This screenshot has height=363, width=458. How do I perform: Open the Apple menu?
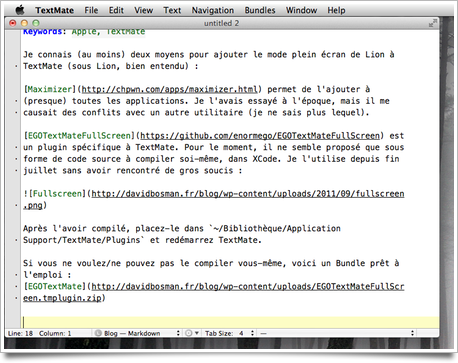(x=20, y=10)
